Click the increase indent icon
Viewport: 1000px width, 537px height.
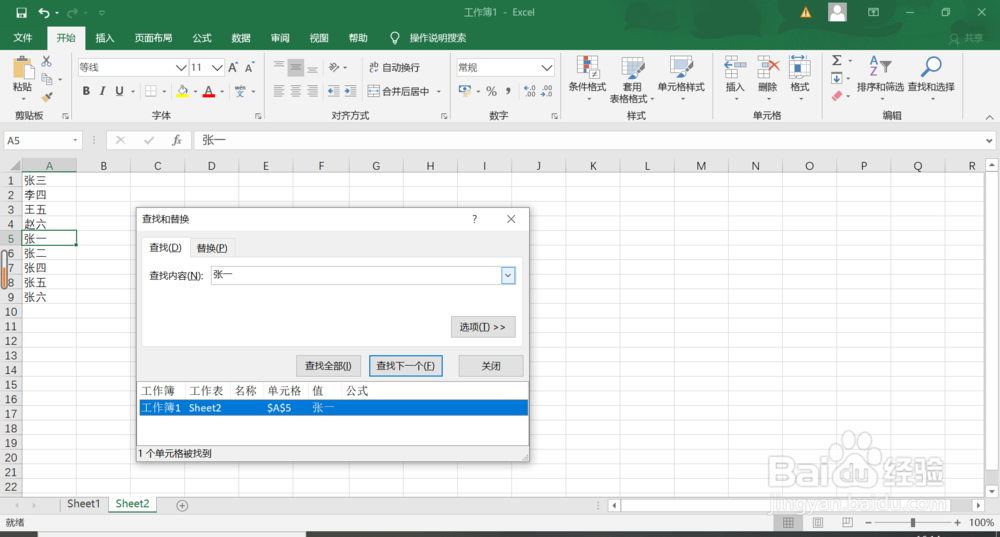pos(350,91)
